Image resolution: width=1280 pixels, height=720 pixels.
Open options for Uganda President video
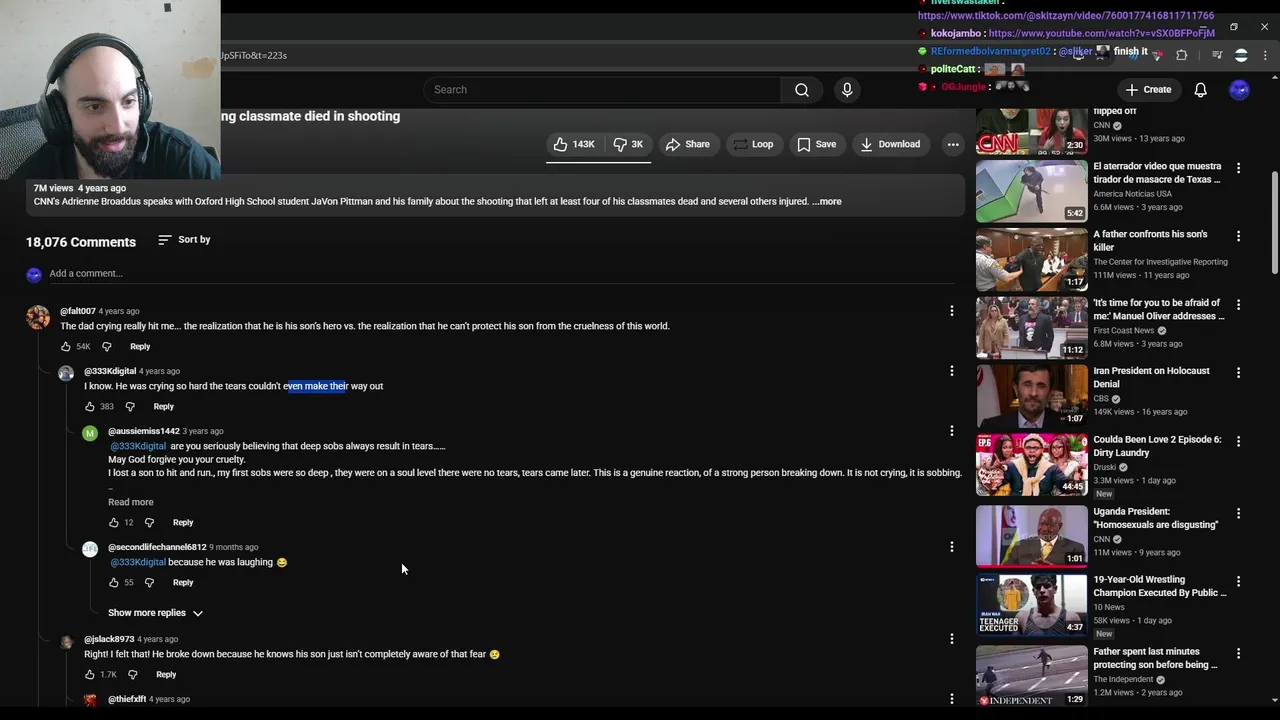coord(1238,513)
